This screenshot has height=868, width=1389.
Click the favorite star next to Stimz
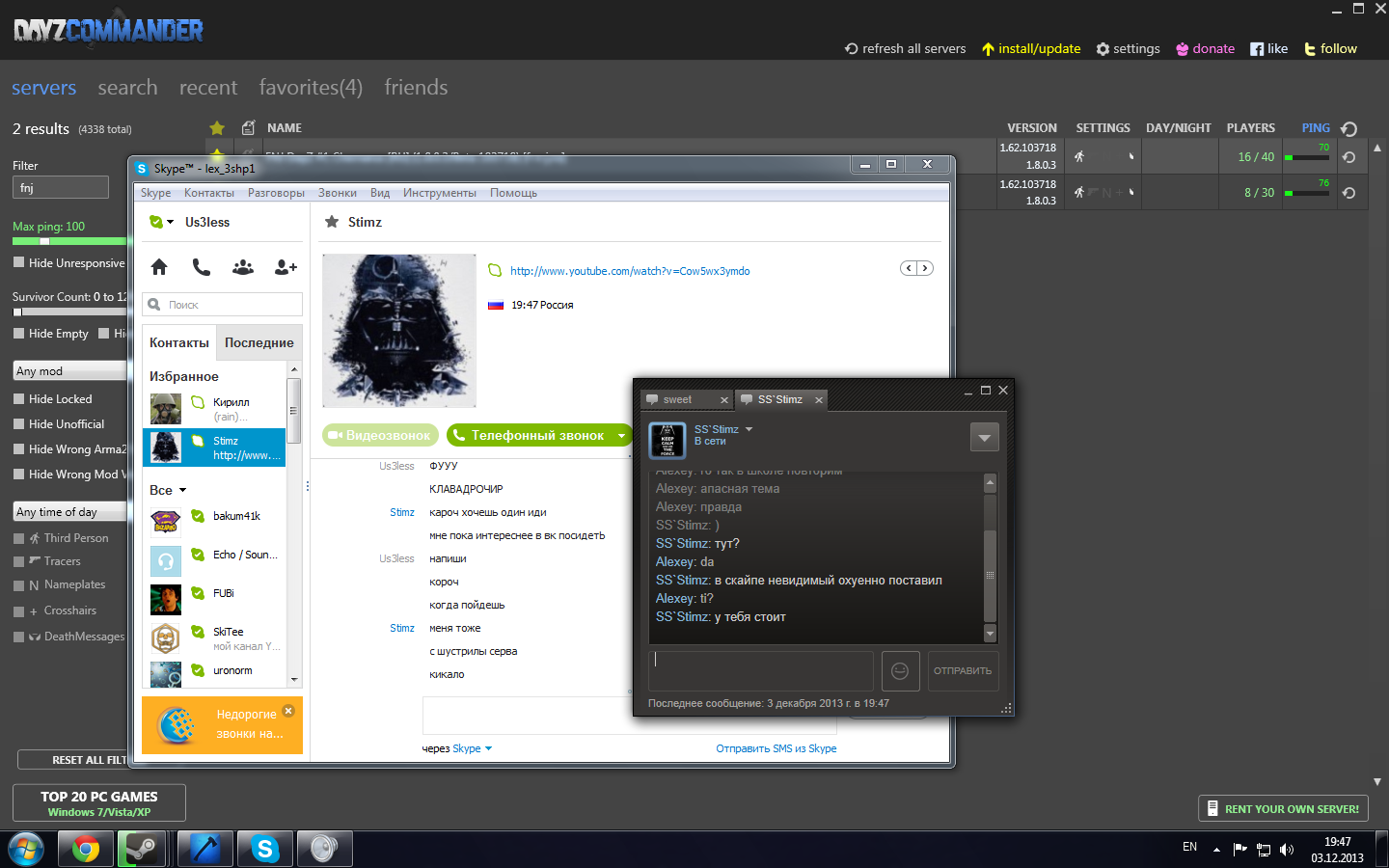332,222
